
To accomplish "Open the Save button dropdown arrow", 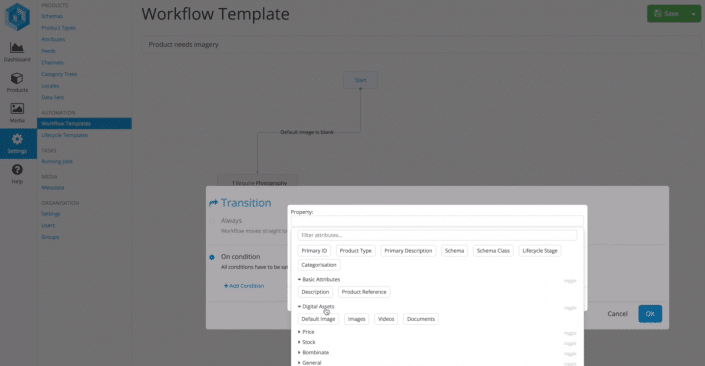I will tap(693, 13).
